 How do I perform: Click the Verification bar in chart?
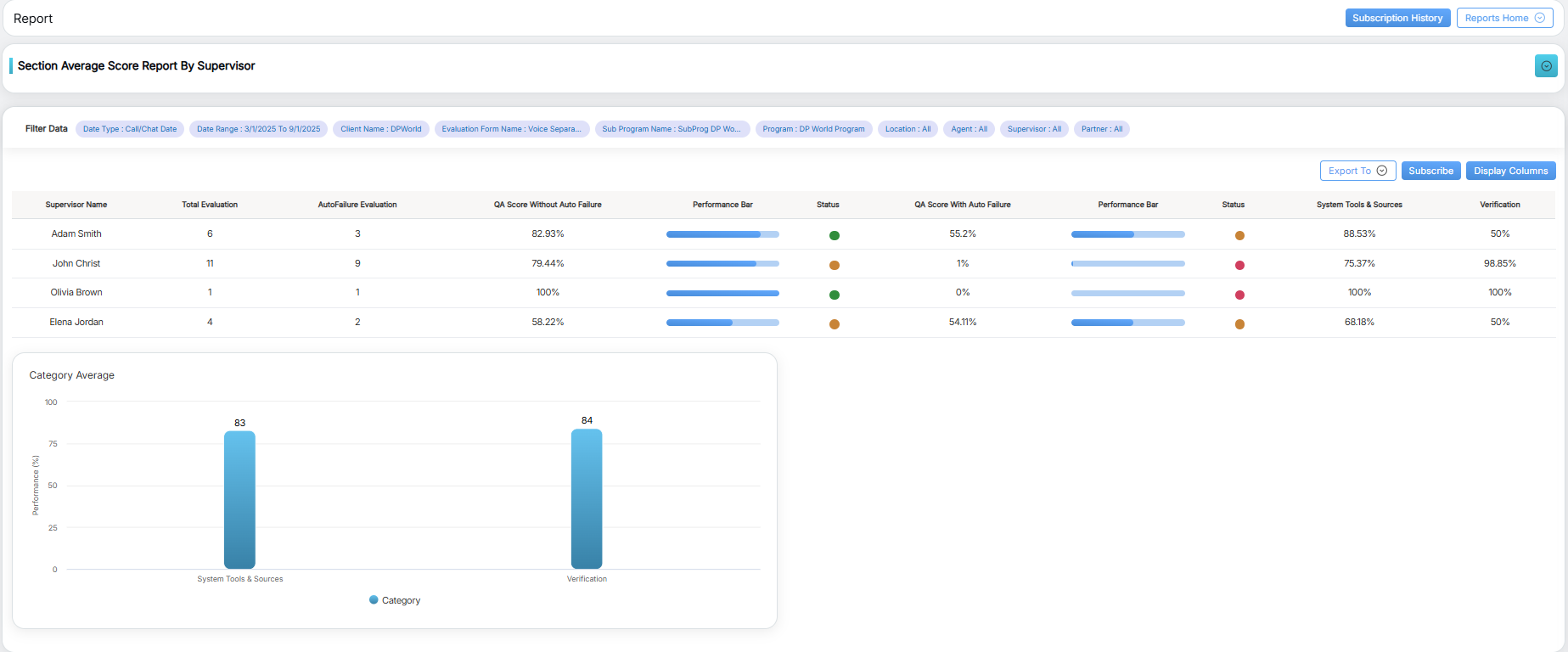click(x=587, y=498)
